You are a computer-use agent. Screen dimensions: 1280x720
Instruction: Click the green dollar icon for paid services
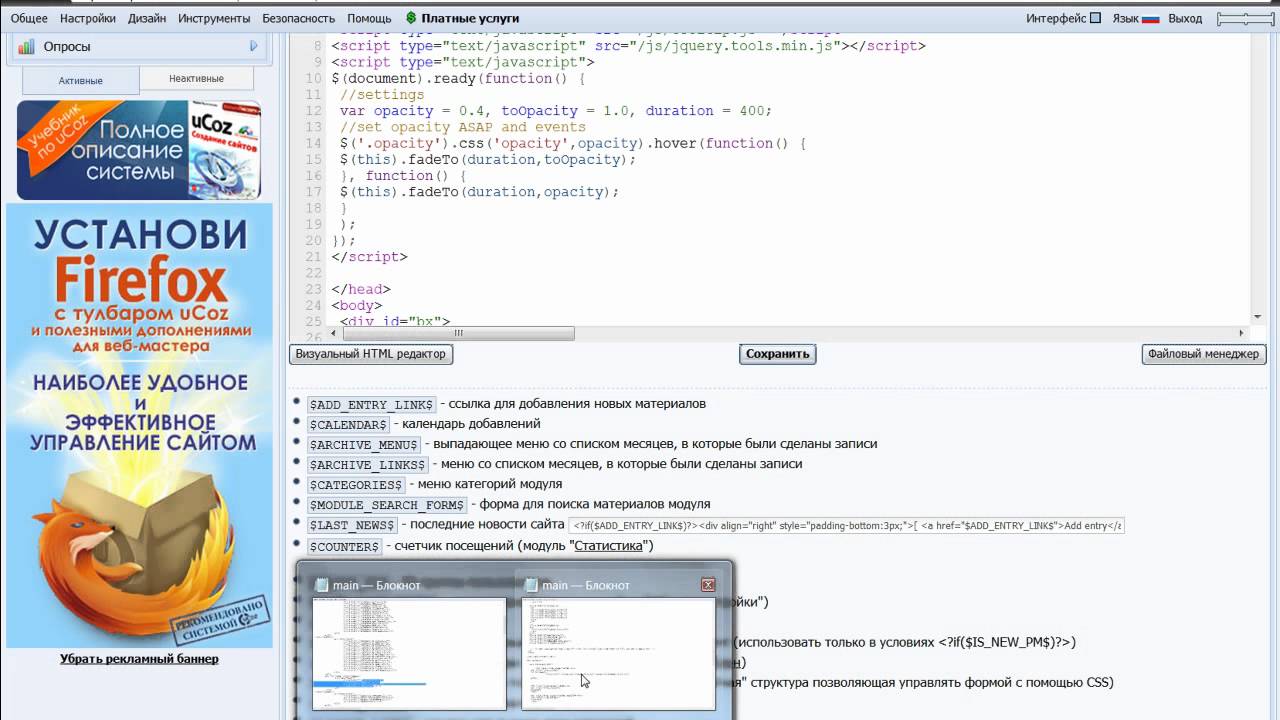pyautogui.click(x=411, y=18)
